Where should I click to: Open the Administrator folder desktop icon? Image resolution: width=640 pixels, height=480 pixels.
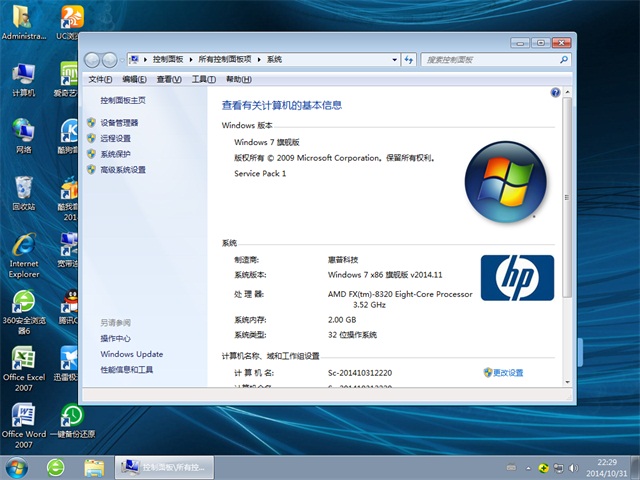pyautogui.click(x=23, y=23)
